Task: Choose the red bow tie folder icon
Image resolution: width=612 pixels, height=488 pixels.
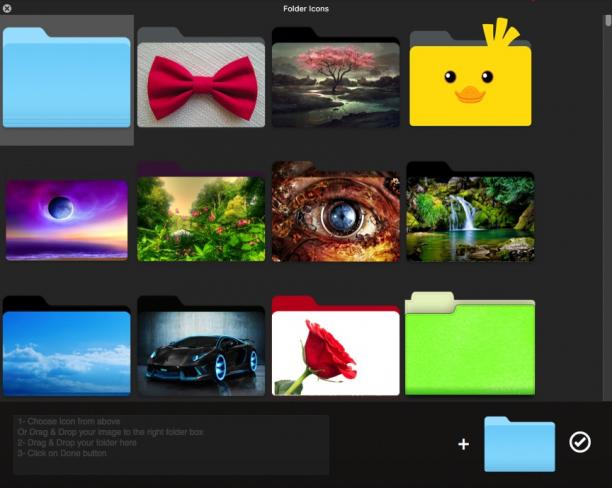Action: 201,78
